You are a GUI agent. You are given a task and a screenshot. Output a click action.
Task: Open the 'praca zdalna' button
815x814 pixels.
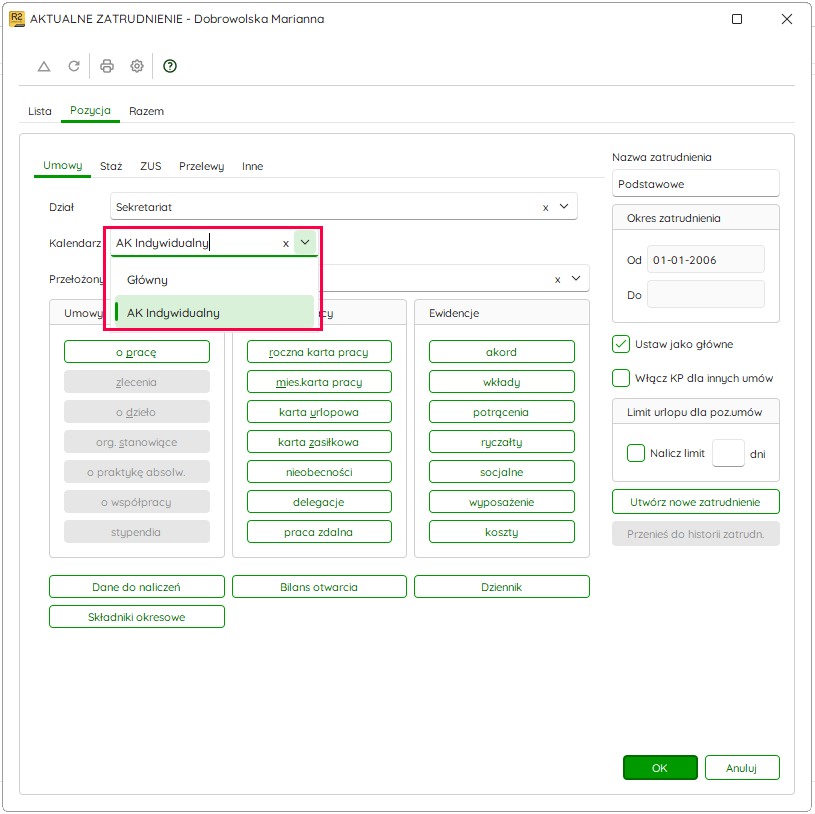pyautogui.click(x=319, y=532)
